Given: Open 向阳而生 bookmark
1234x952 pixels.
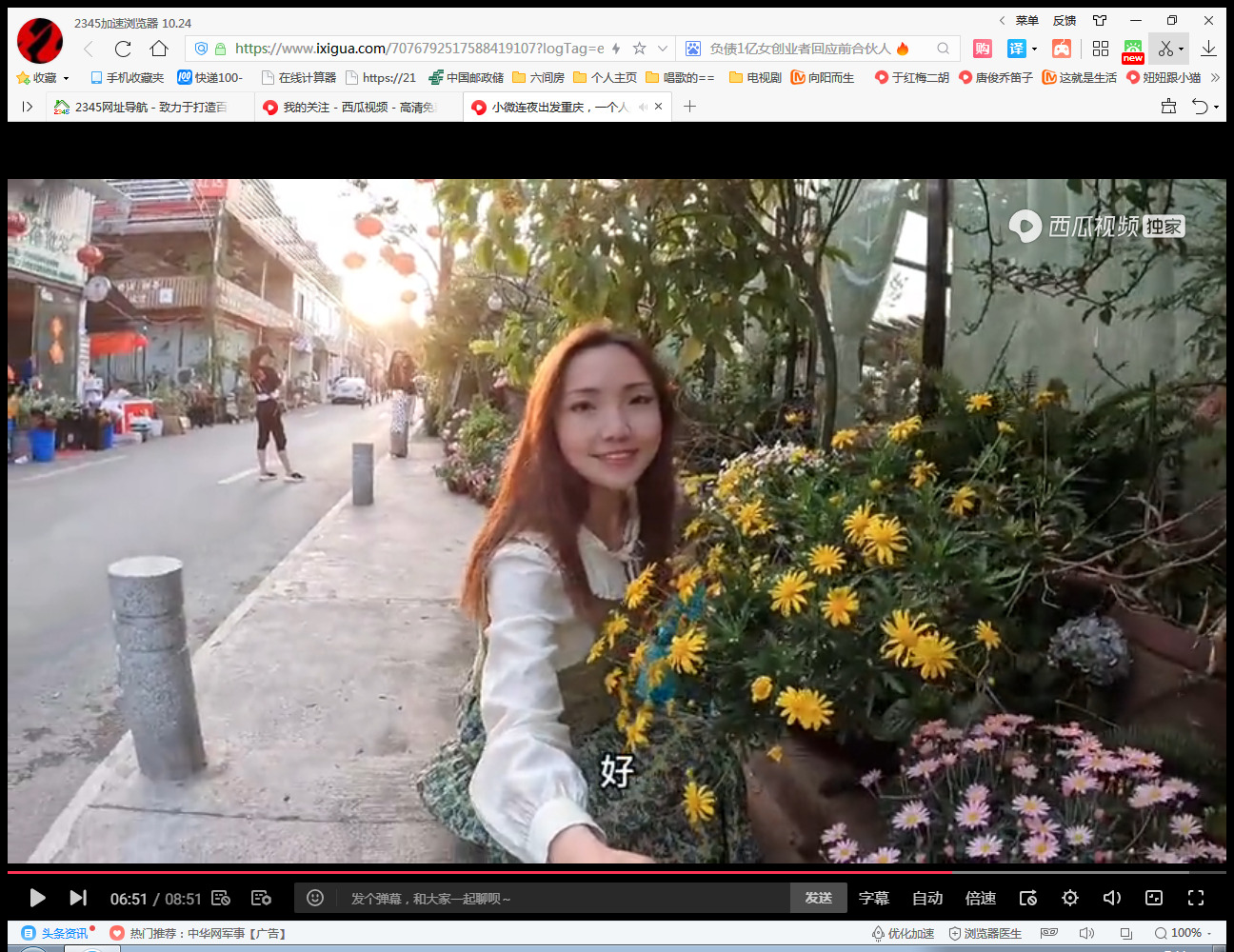Looking at the screenshot, I should pyautogui.click(x=823, y=78).
